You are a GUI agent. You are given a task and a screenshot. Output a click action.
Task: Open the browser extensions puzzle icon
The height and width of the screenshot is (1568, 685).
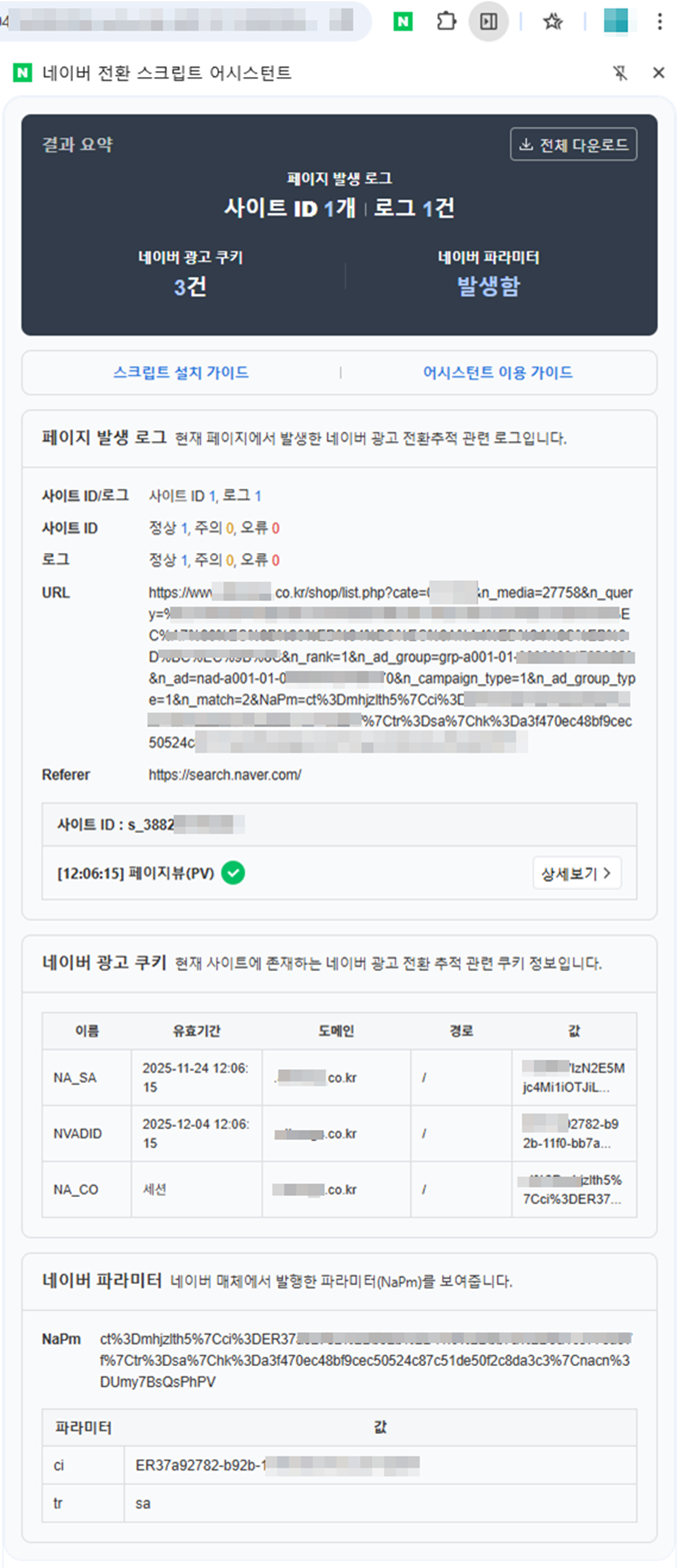point(447,21)
